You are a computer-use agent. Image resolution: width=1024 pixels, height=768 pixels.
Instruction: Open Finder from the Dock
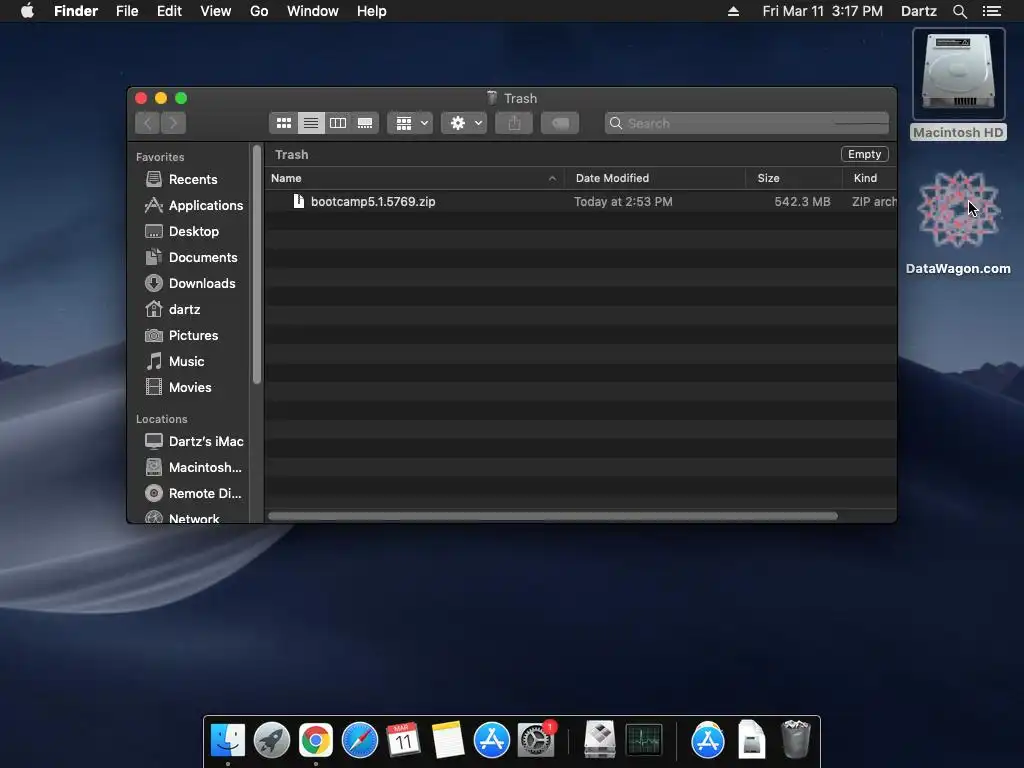point(227,740)
